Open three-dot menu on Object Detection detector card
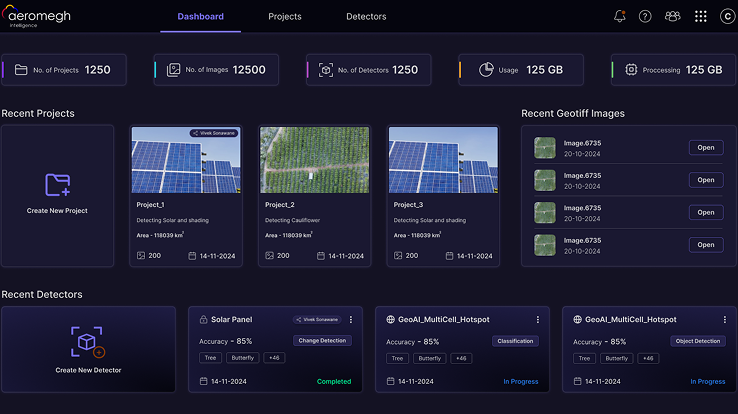This screenshot has width=738, height=414. (x=724, y=319)
